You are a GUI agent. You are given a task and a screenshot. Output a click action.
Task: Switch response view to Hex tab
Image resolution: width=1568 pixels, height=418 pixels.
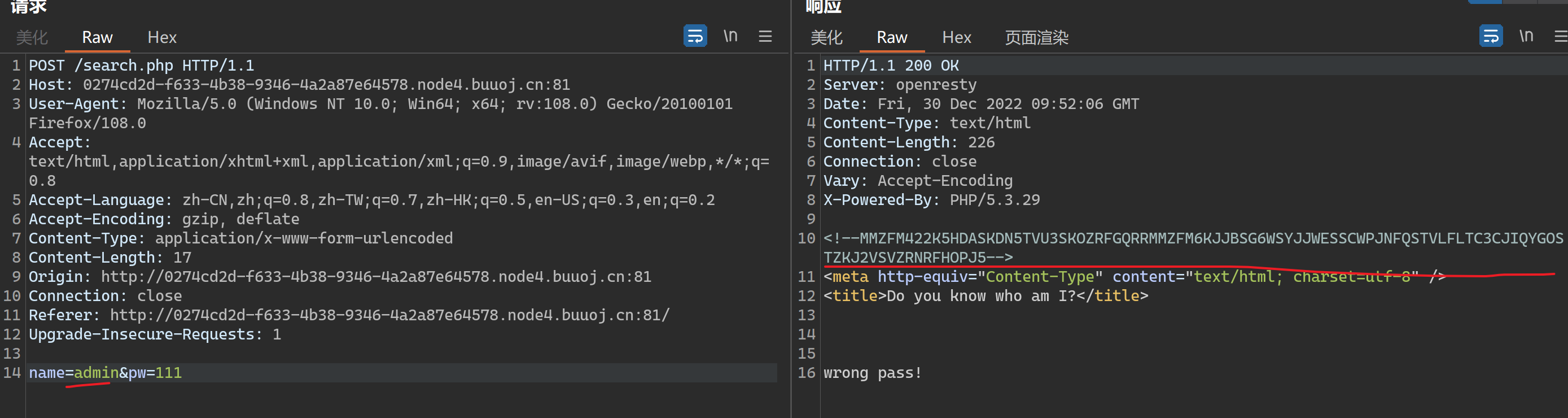tap(956, 38)
